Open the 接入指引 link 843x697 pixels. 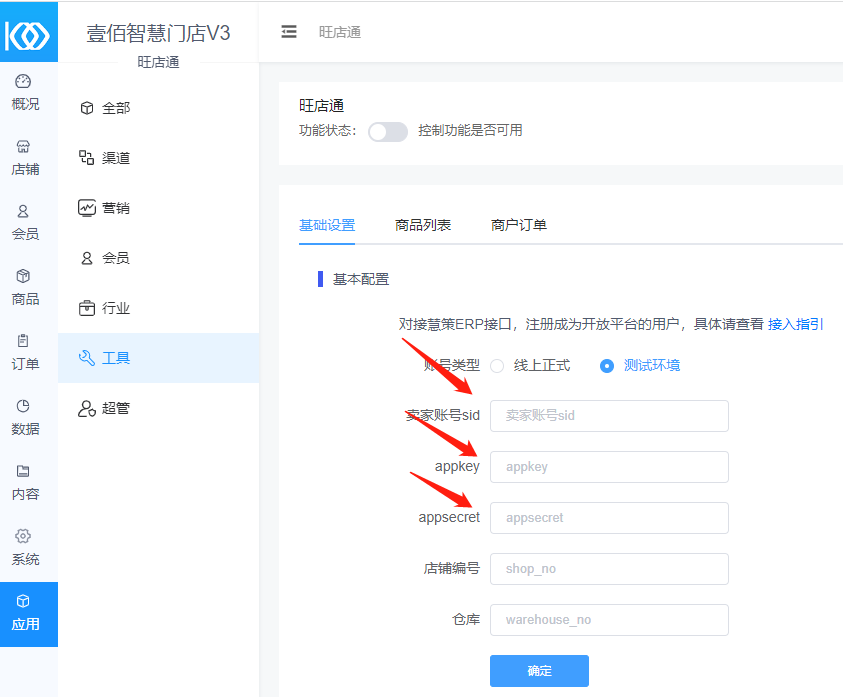[x=796, y=324]
